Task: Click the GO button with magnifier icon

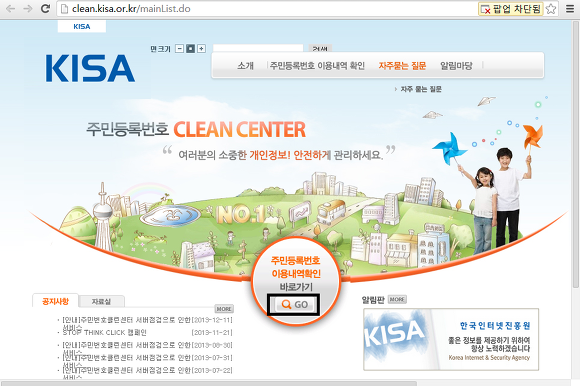Action: pyautogui.click(x=294, y=305)
